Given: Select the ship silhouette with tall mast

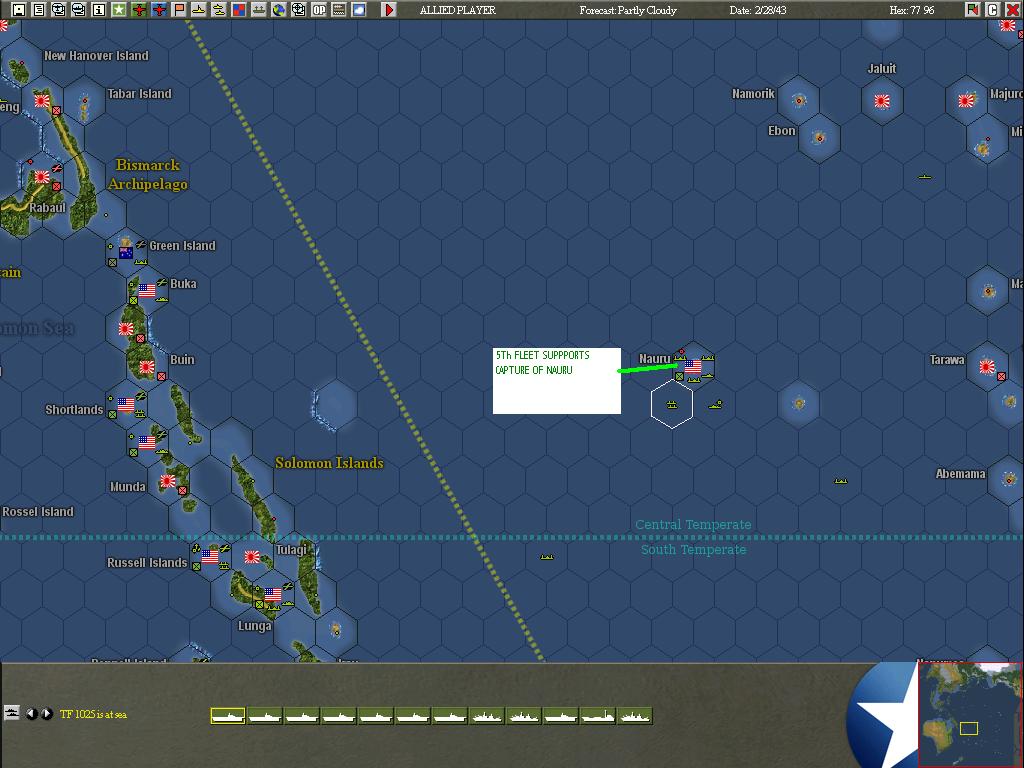Looking at the screenshot, I should tap(598, 716).
